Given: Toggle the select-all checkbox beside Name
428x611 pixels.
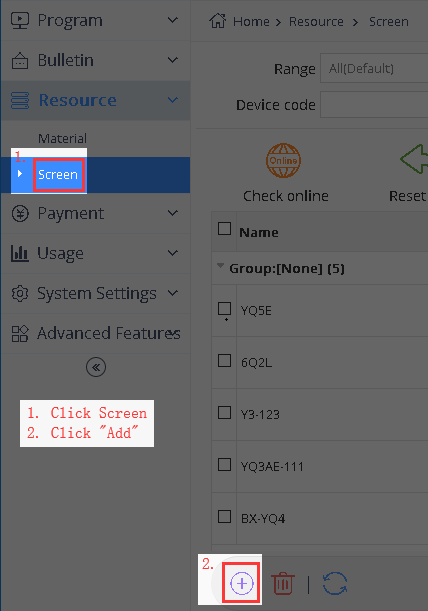Looking at the screenshot, I should click(224, 229).
